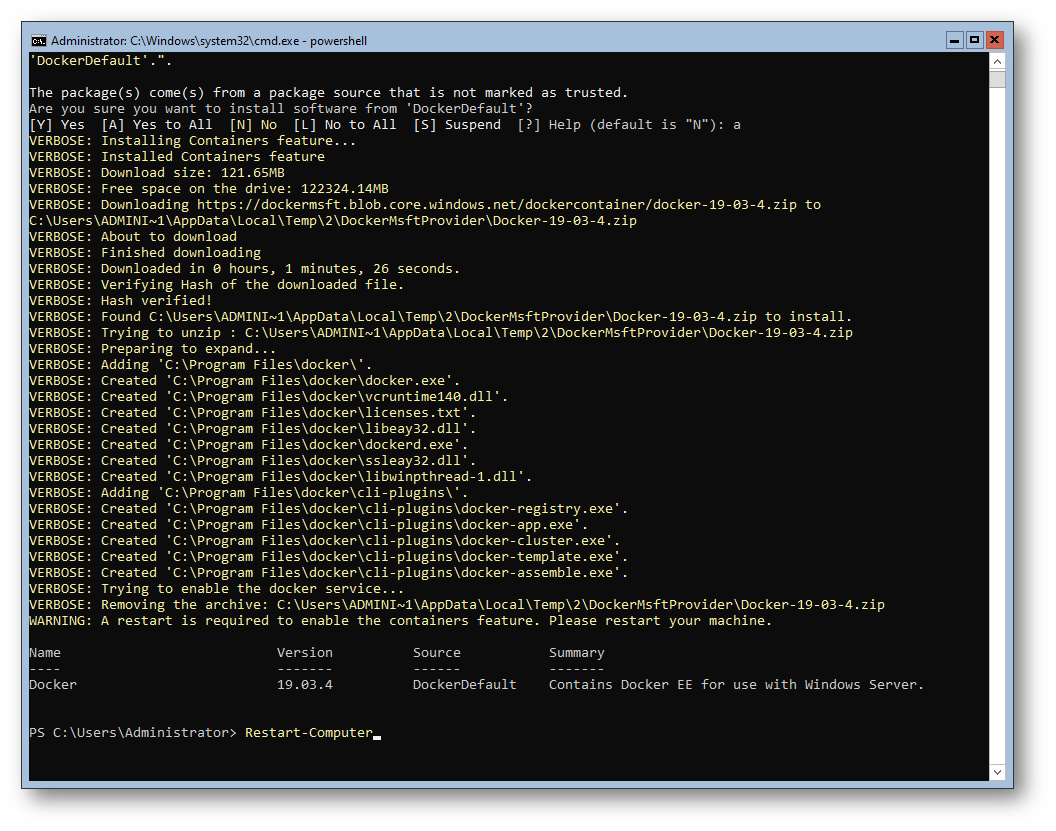The height and width of the screenshot is (831, 1056).
Task: Click the 'Are you sure you want to install' line
Action: (280, 109)
